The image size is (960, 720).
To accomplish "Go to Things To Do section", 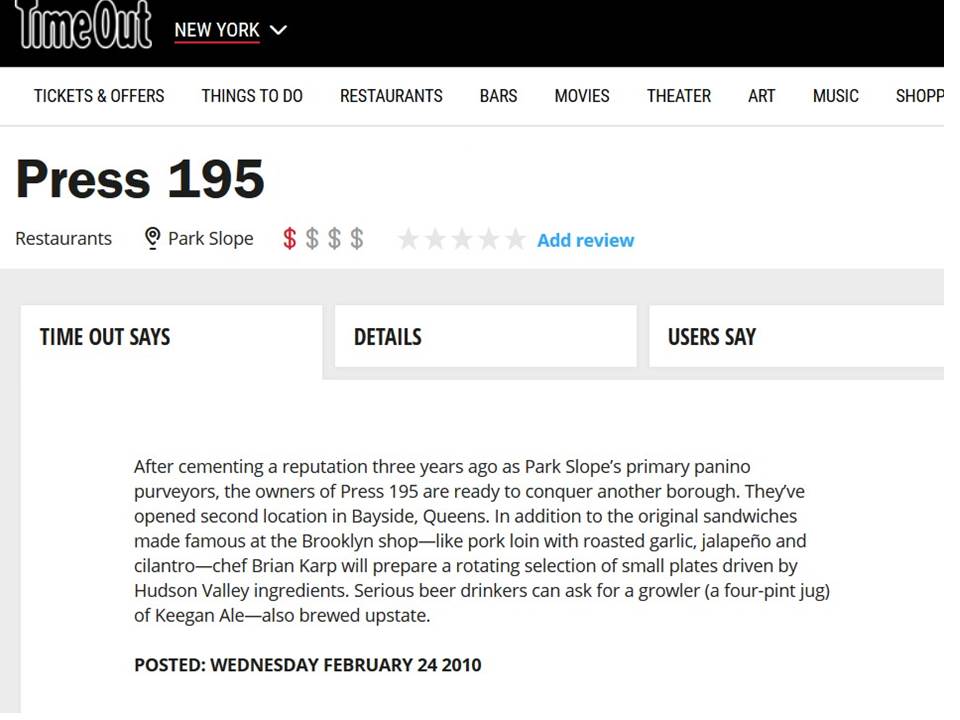I will point(252,96).
